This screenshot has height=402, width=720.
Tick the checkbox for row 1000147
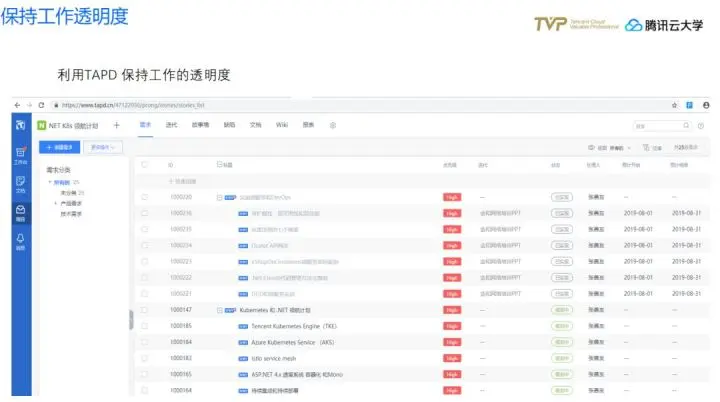pyautogui.click(x=145, y=310)
